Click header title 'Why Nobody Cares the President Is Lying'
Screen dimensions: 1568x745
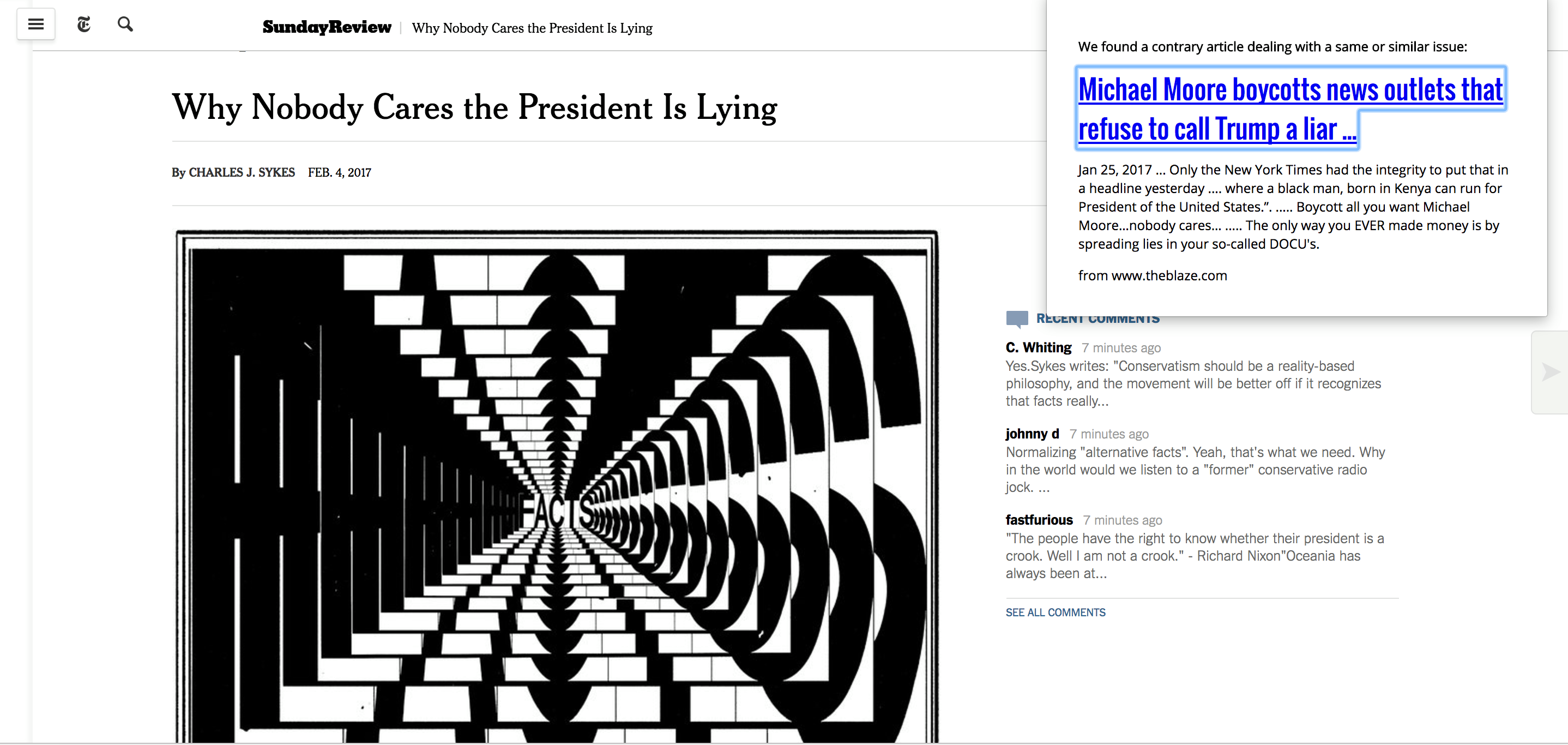[532, 28]
